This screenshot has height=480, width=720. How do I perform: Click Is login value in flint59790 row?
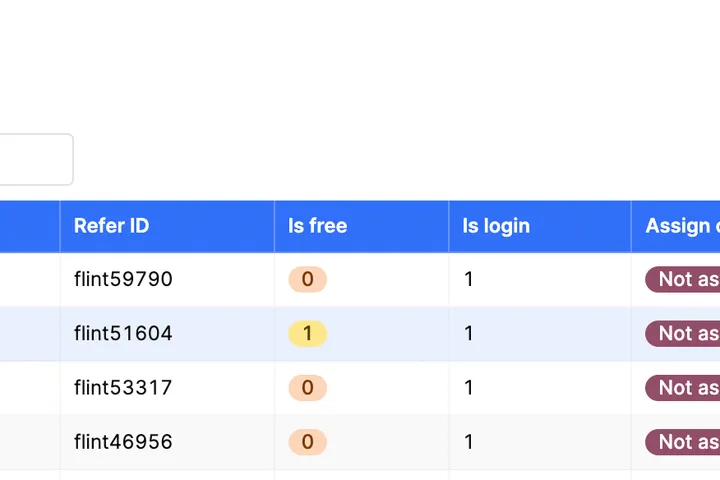(x=468, y=279)
